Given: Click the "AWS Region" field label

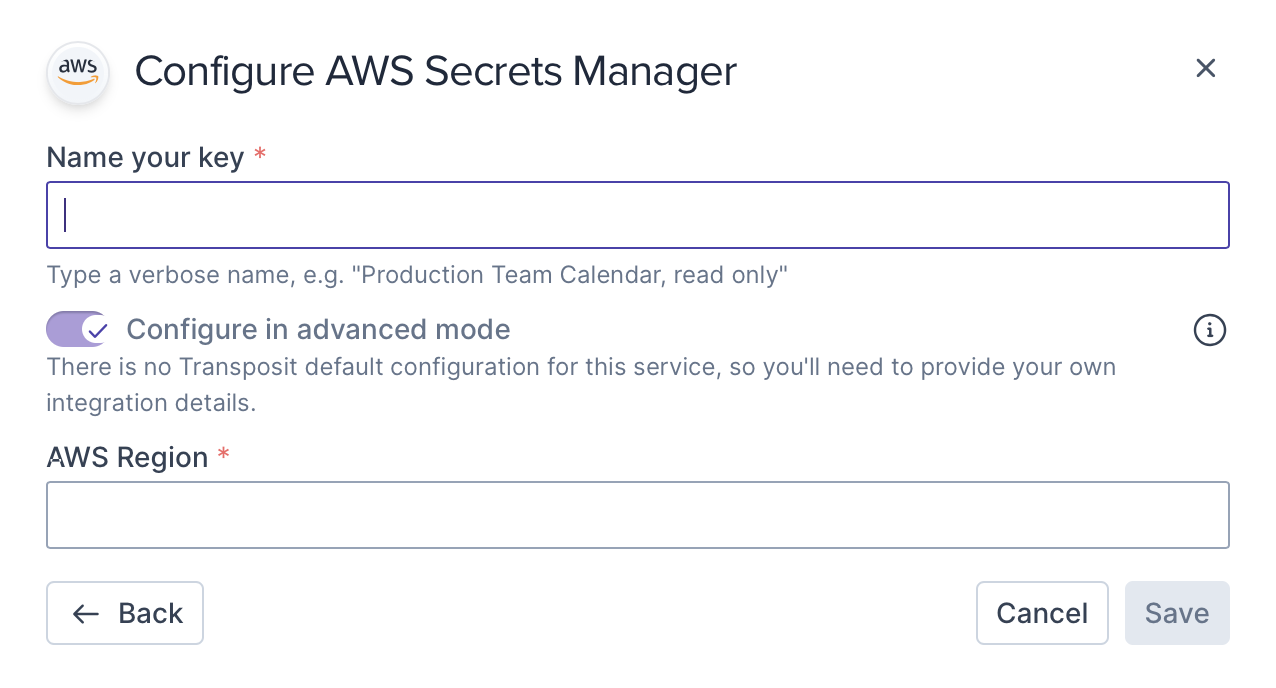Looking at the screenshot, I should tap(127, 457).
